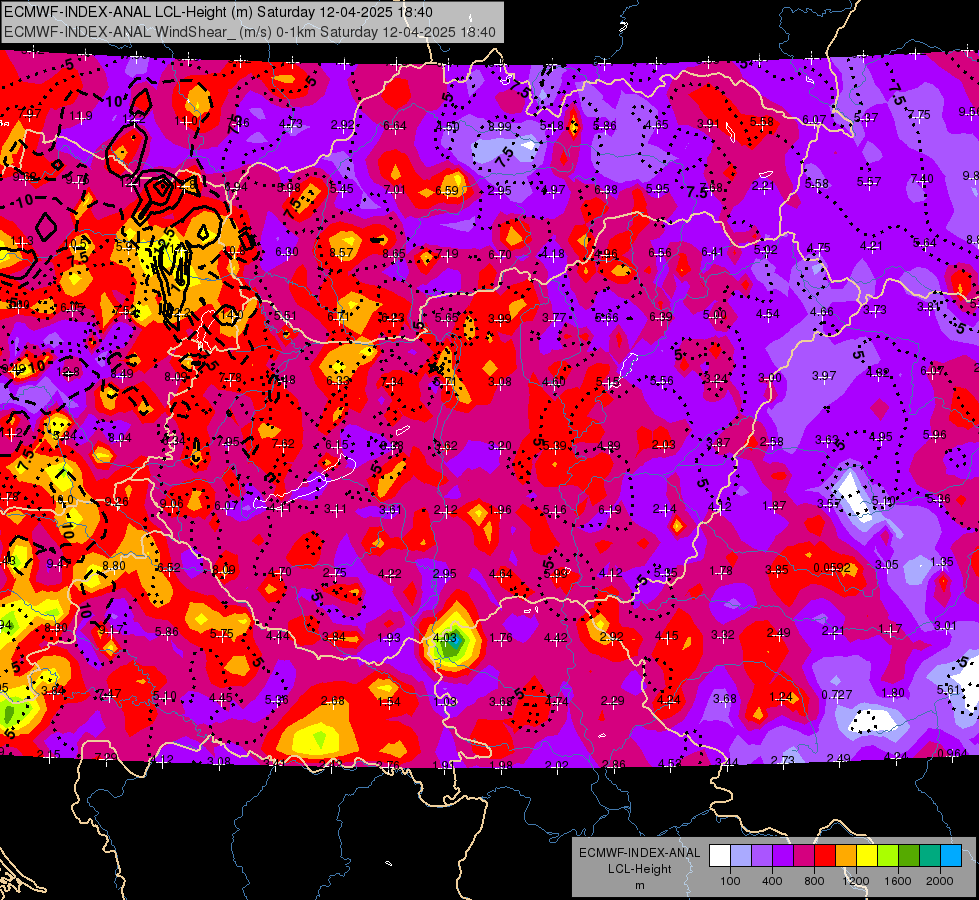Click the grid value 0.727
Viewport: 979px width, 900px height.
tap(837, 695)
